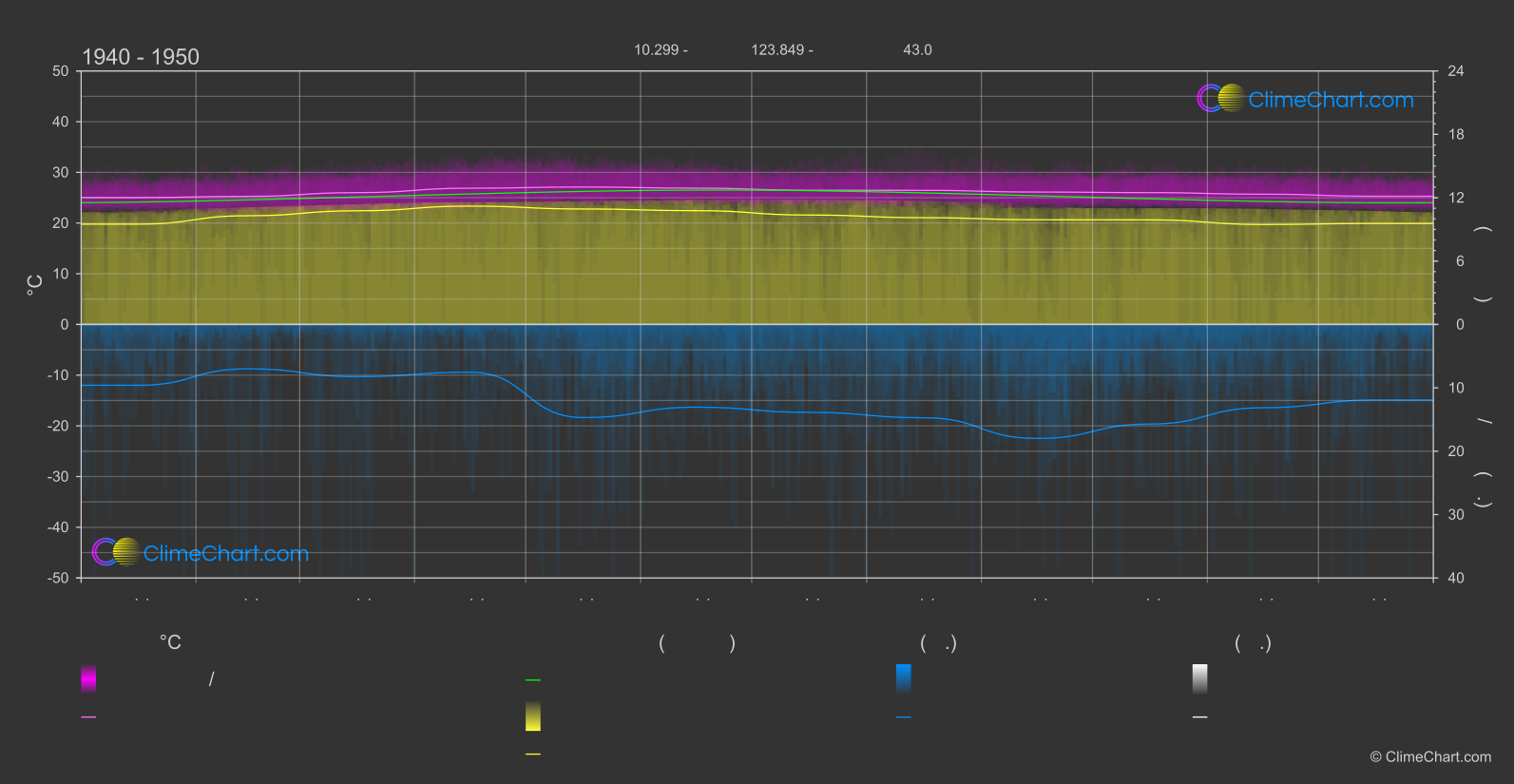This screenshot has height=784, width=1514.
Task: Click the 43.0 value in chart header
Action: [917, 49]
